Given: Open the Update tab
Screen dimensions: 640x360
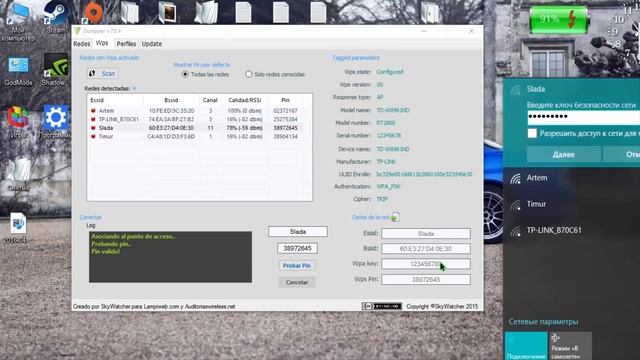Looking at the screenshot, I should point(152,44).
